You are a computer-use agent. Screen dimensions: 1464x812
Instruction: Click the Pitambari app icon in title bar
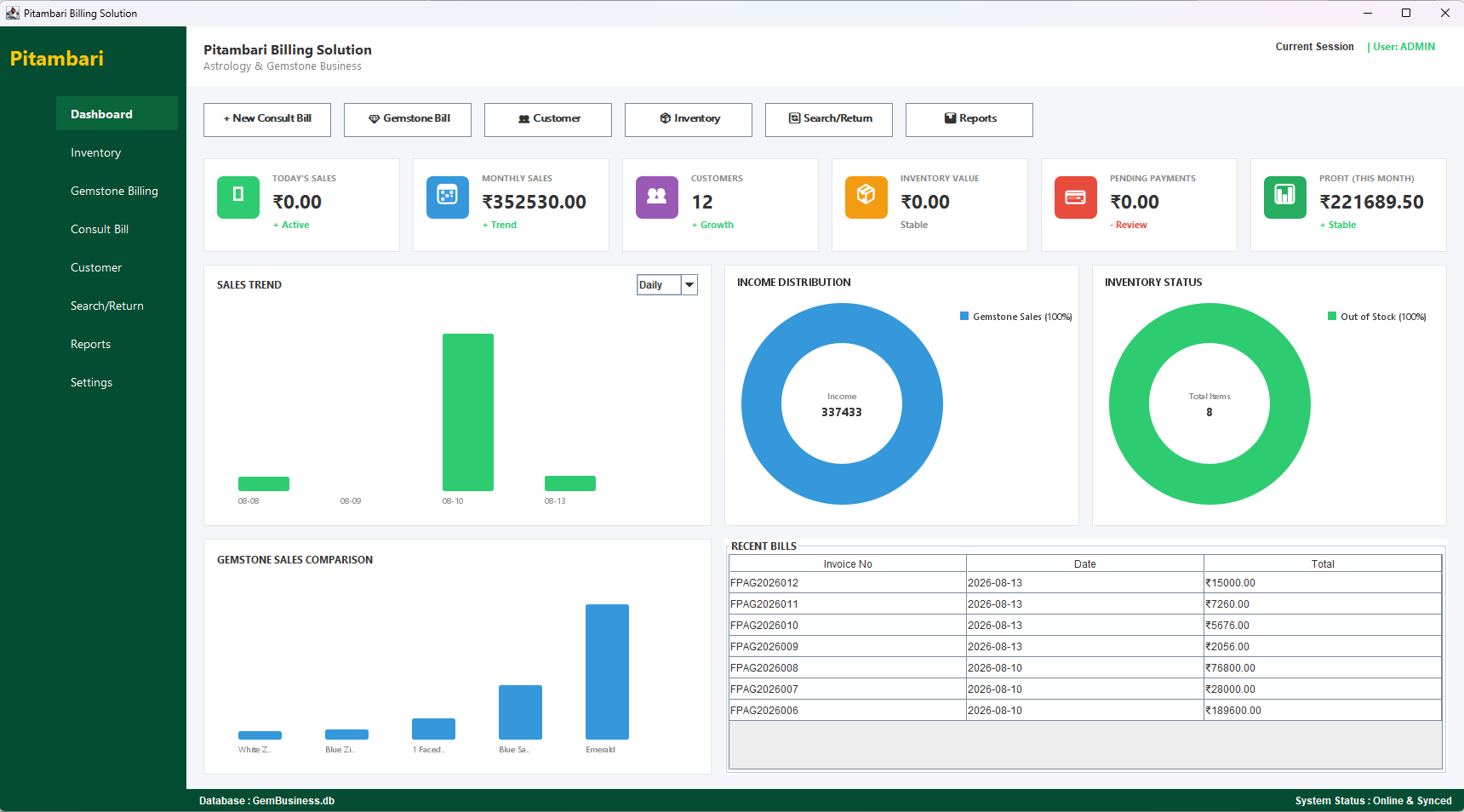12,13
